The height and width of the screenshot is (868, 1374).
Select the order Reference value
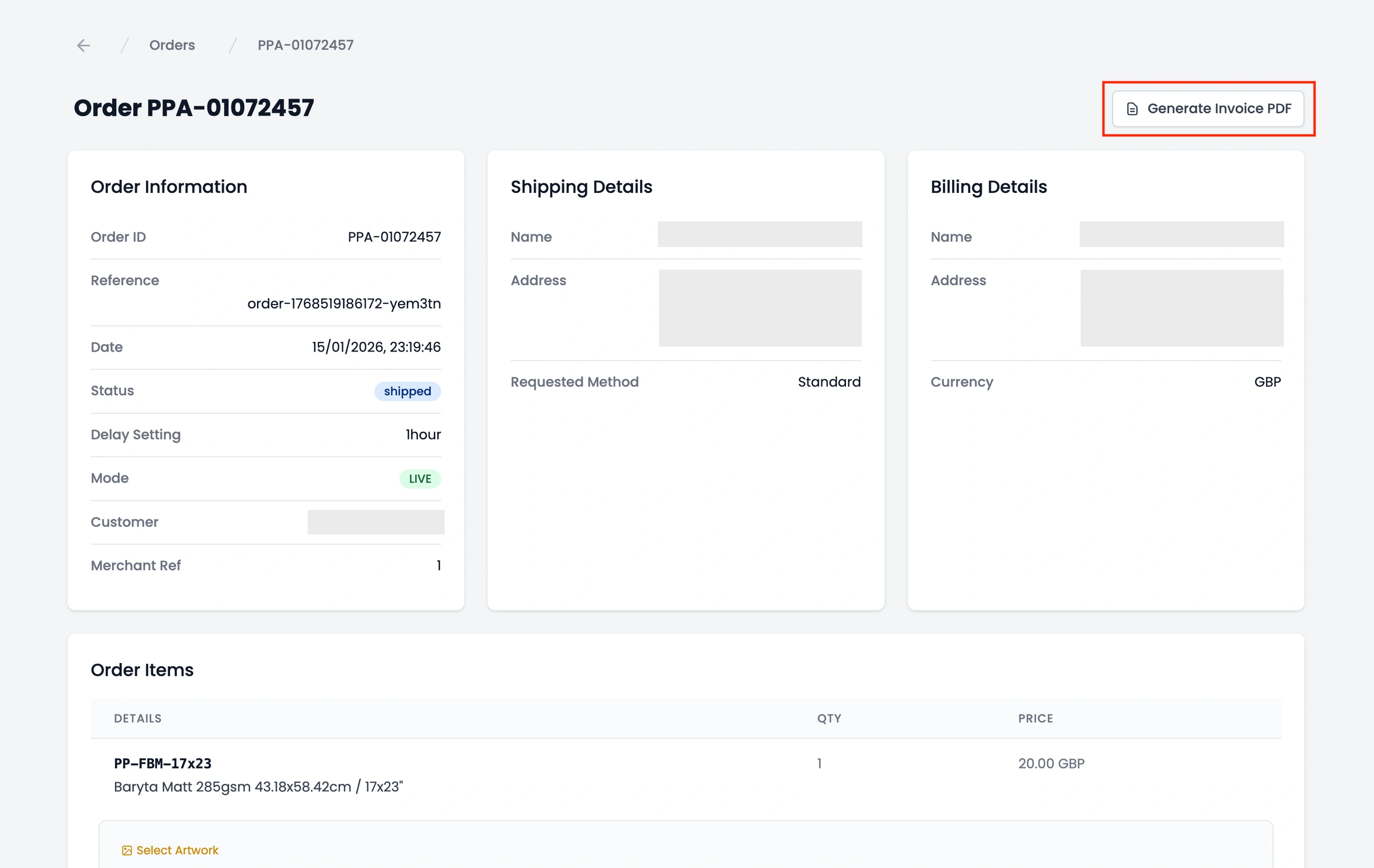click(344, 304)
